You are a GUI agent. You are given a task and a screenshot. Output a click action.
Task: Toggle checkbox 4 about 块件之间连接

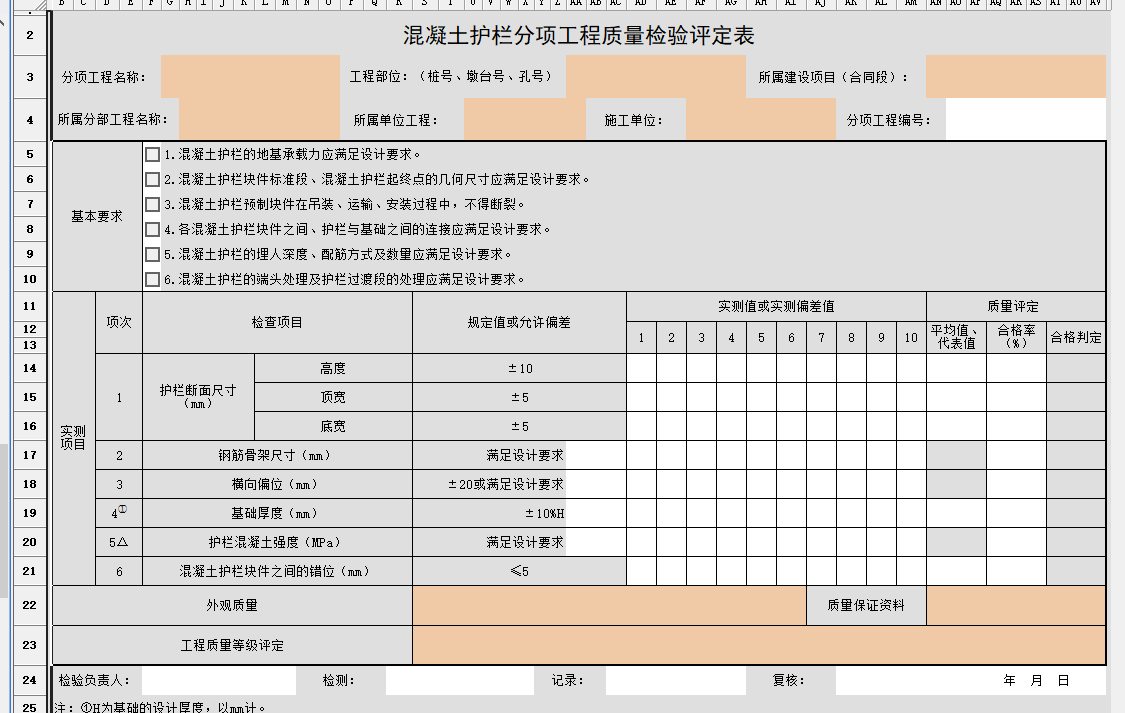[152, 230]
